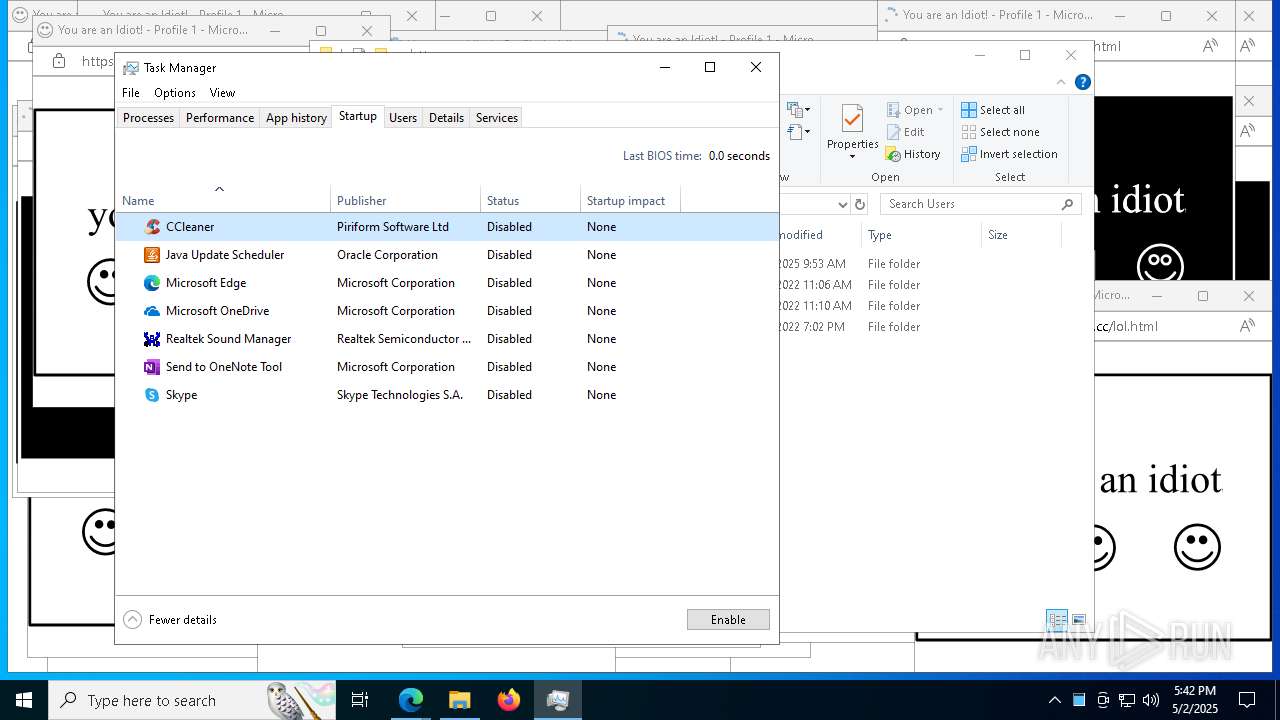Click the Task Manager title bar icon
The width and height of the screenshot is (1280, 720).
pos(131,68)
